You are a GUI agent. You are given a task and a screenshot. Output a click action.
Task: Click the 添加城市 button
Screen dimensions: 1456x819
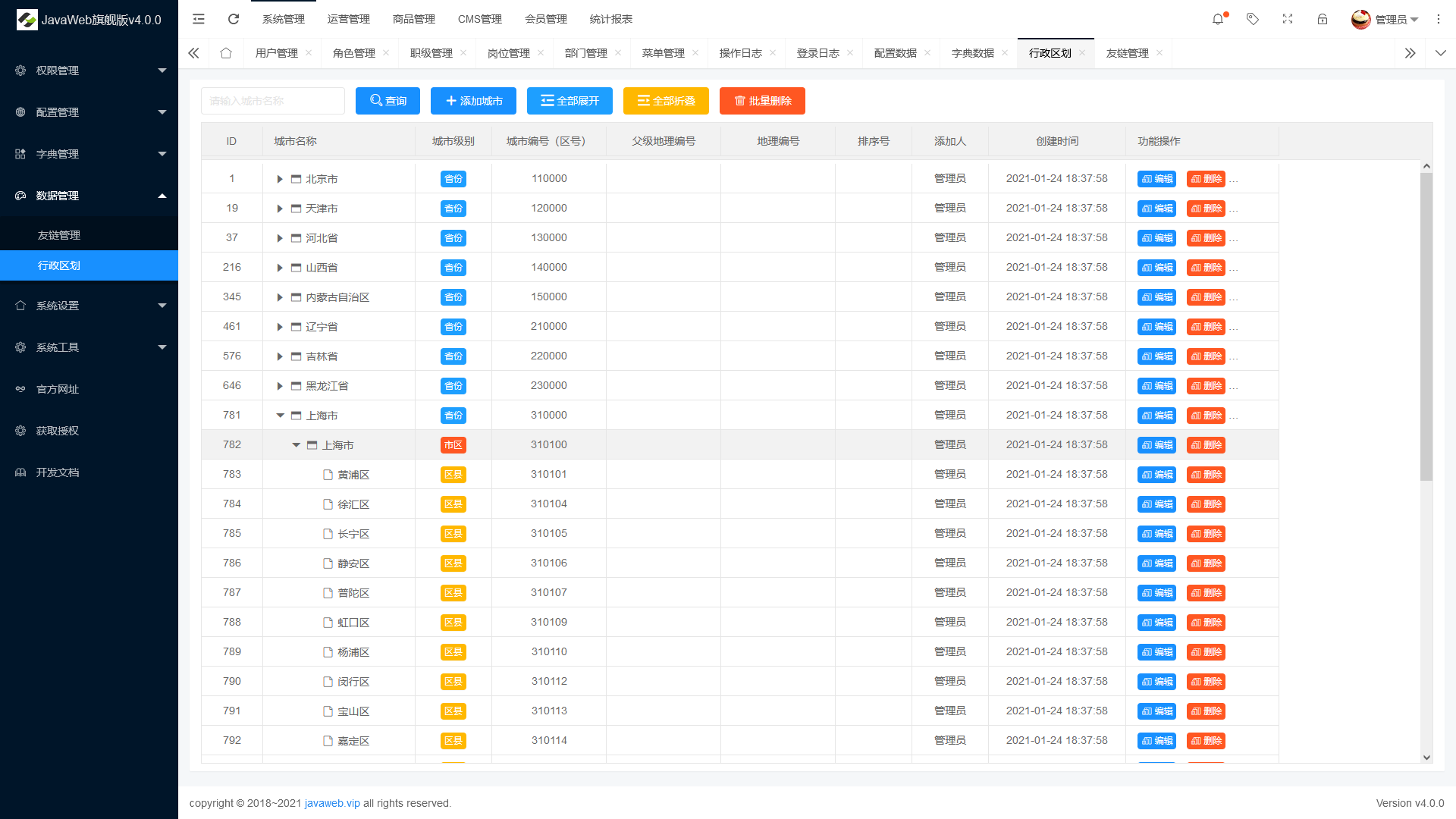click(x=473, y=101)
